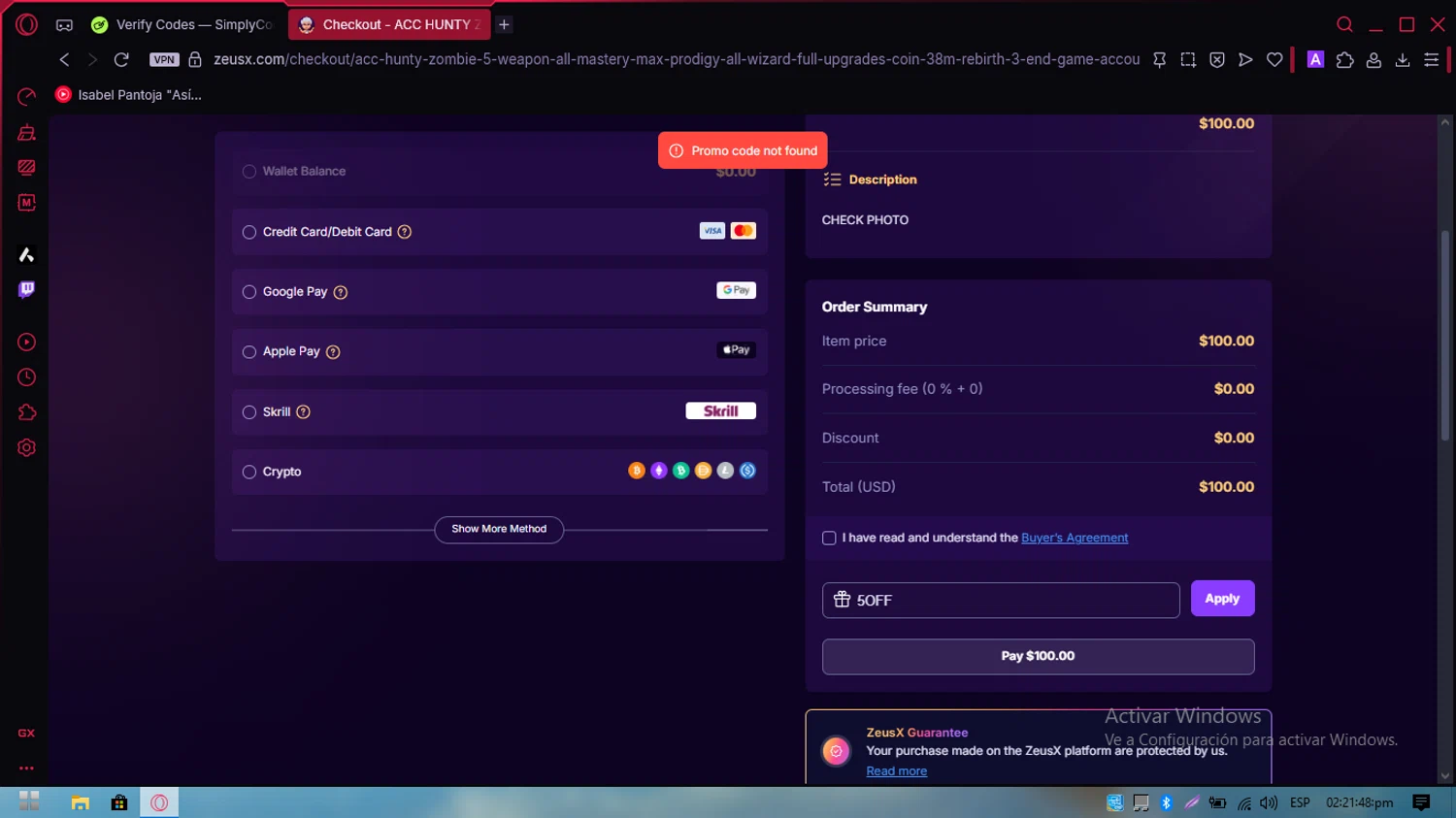Go back to previous page
This screenshot has width=1456, height=818.
tap(64, 59)
